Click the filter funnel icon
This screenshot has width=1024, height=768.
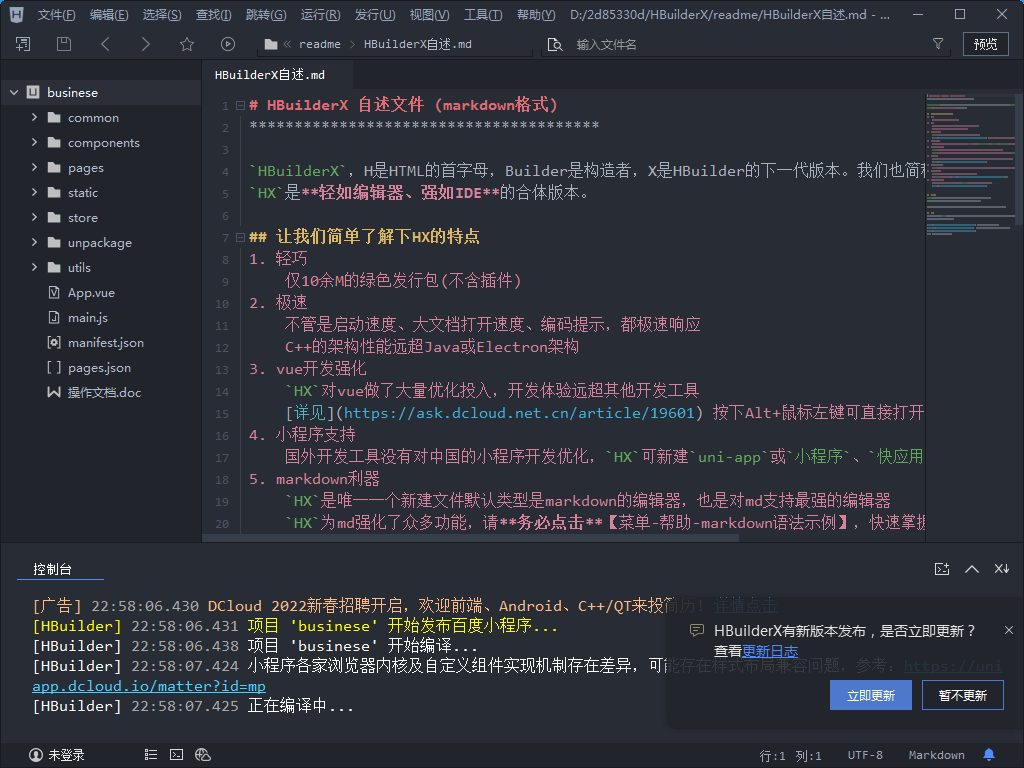tap(937, 44)
